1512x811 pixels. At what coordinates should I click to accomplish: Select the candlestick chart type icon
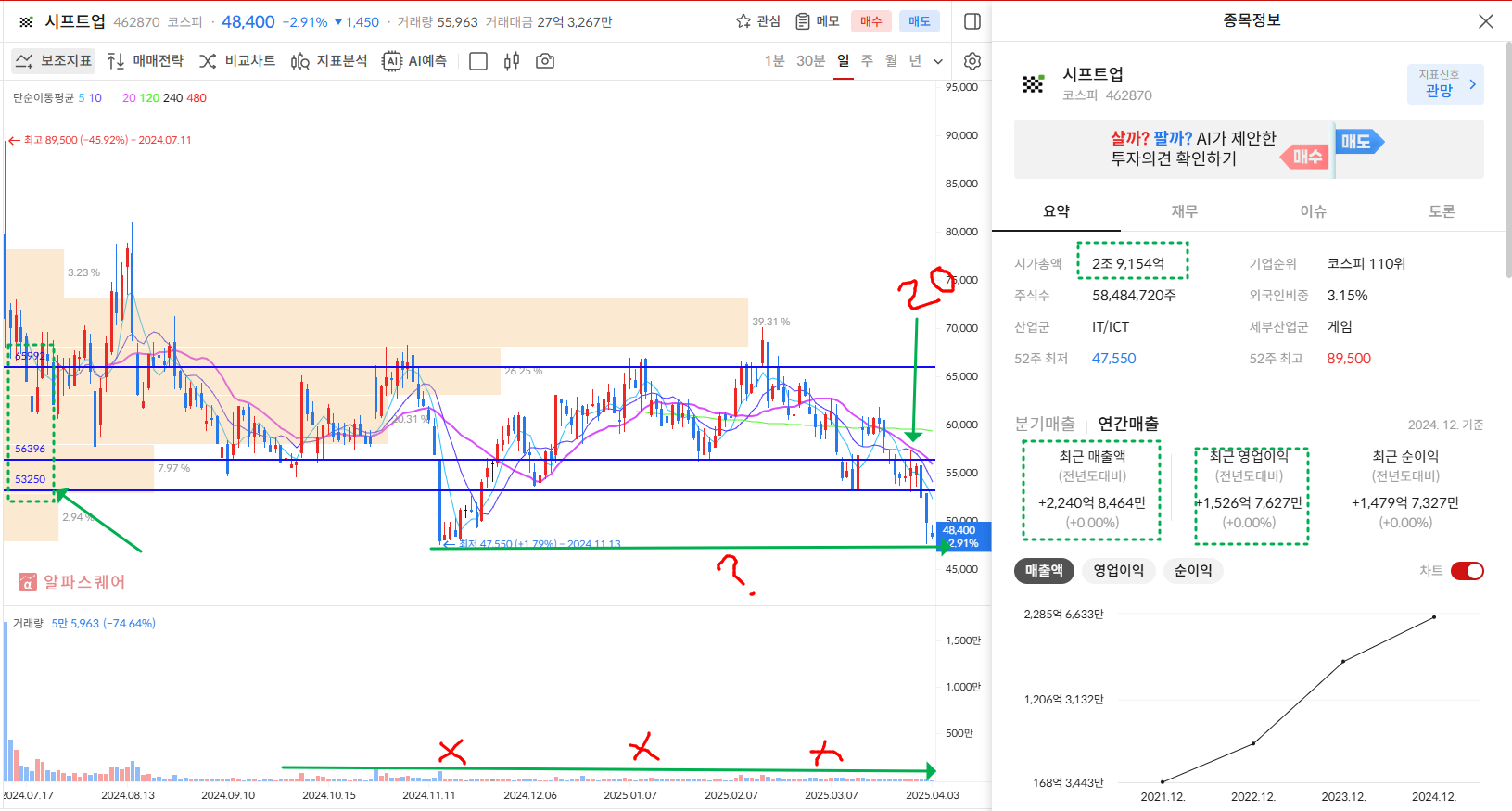click(x=512, y=61)
